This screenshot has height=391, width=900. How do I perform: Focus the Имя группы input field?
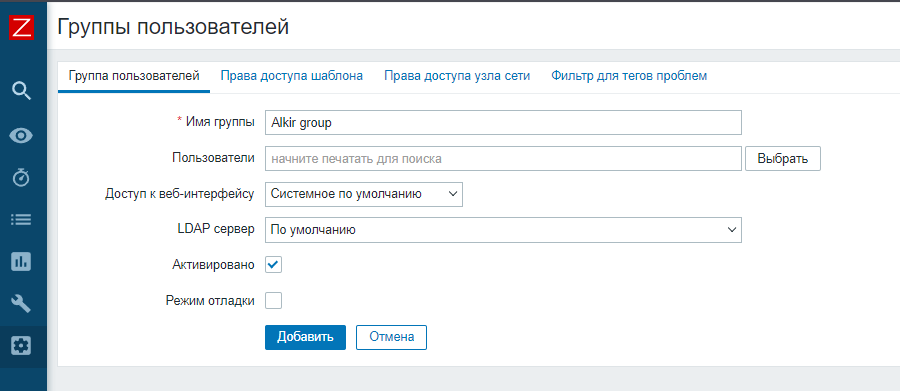(503, 123)
